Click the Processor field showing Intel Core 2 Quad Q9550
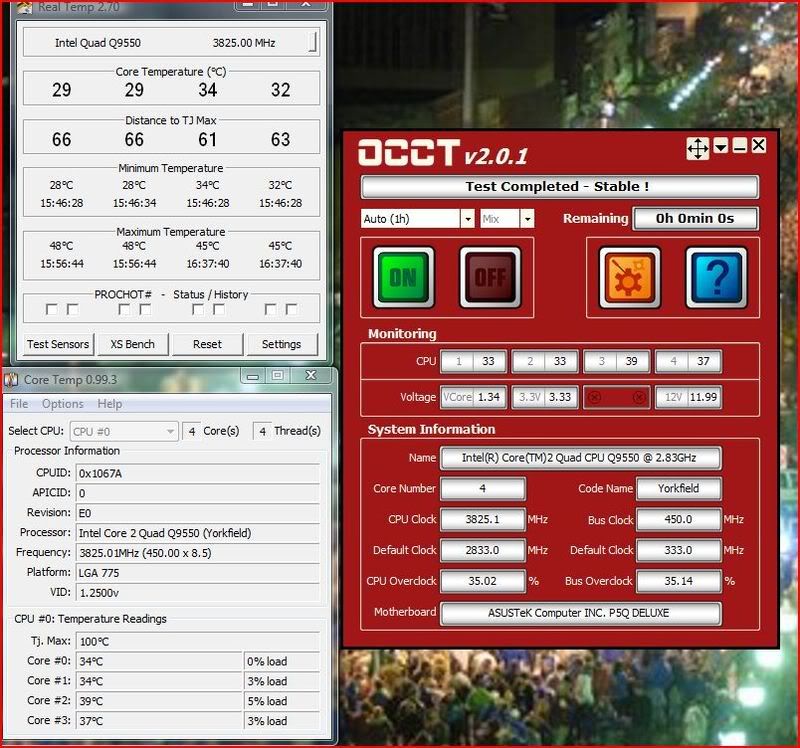The image size is (800, 748). [197, 533]
